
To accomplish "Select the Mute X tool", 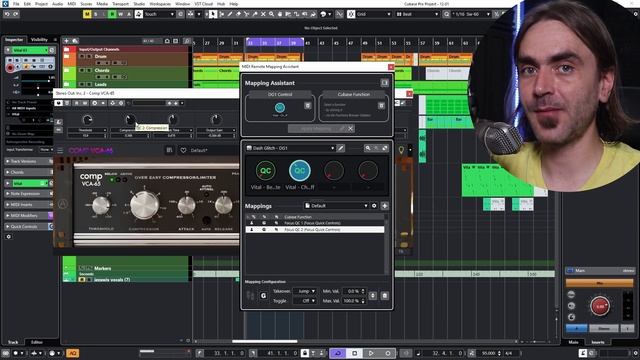I will [263, 14].
